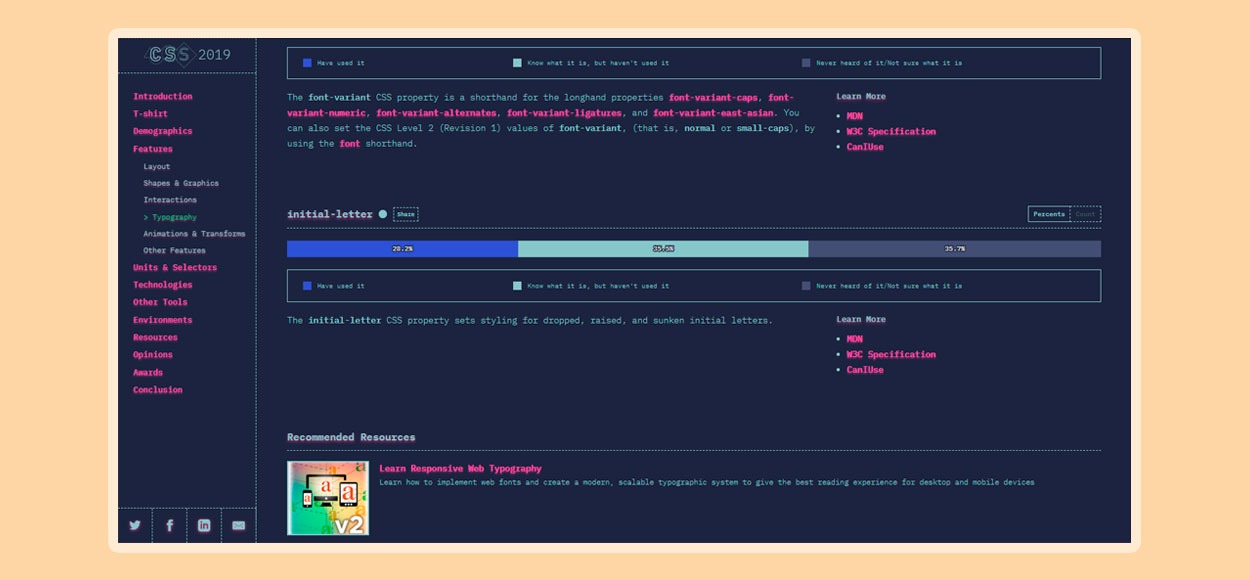The image size is (1250, 580).
Task: Click the font-variant-alternates property link
Action: click(436, 113)
